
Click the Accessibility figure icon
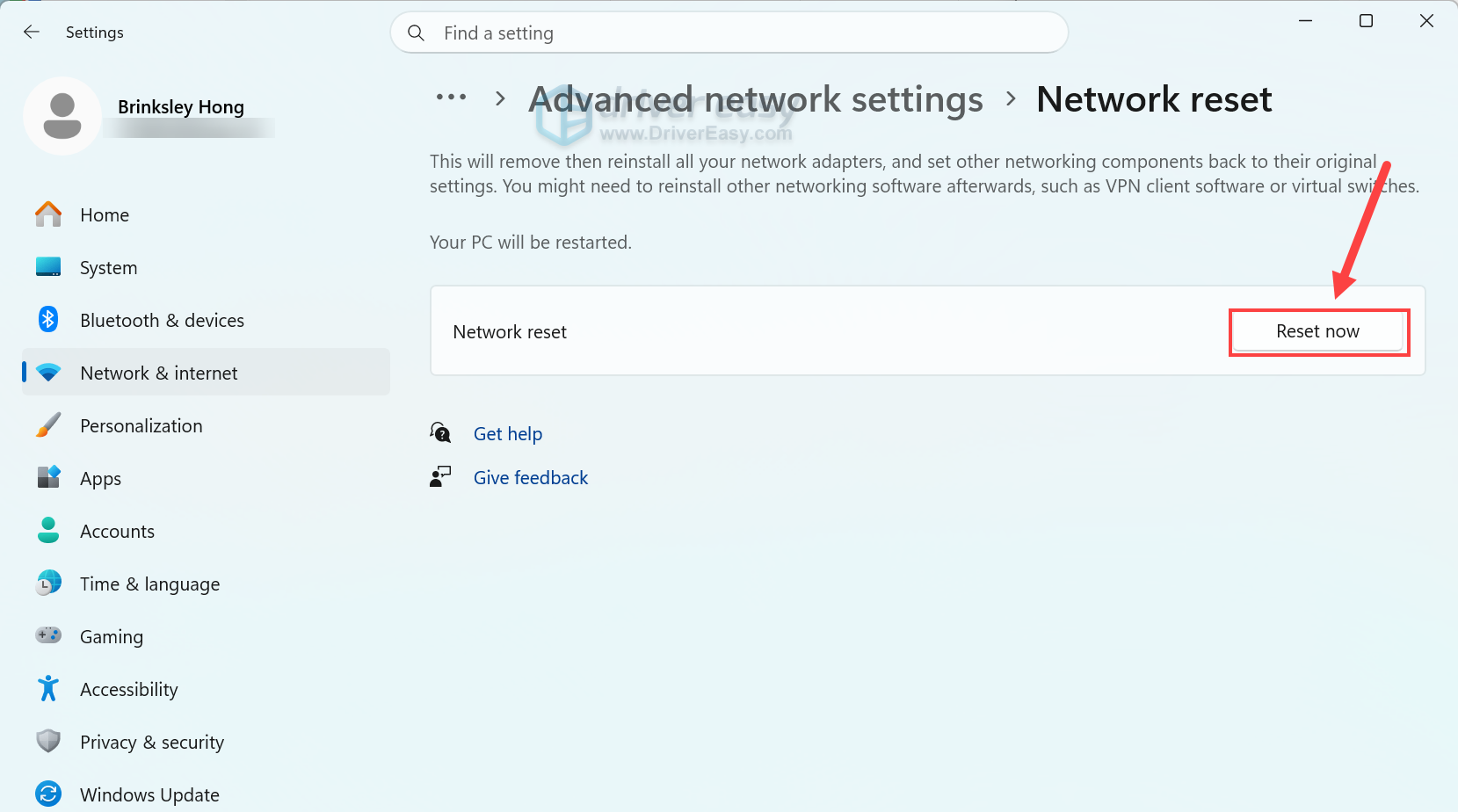click(x=48, y=688)
